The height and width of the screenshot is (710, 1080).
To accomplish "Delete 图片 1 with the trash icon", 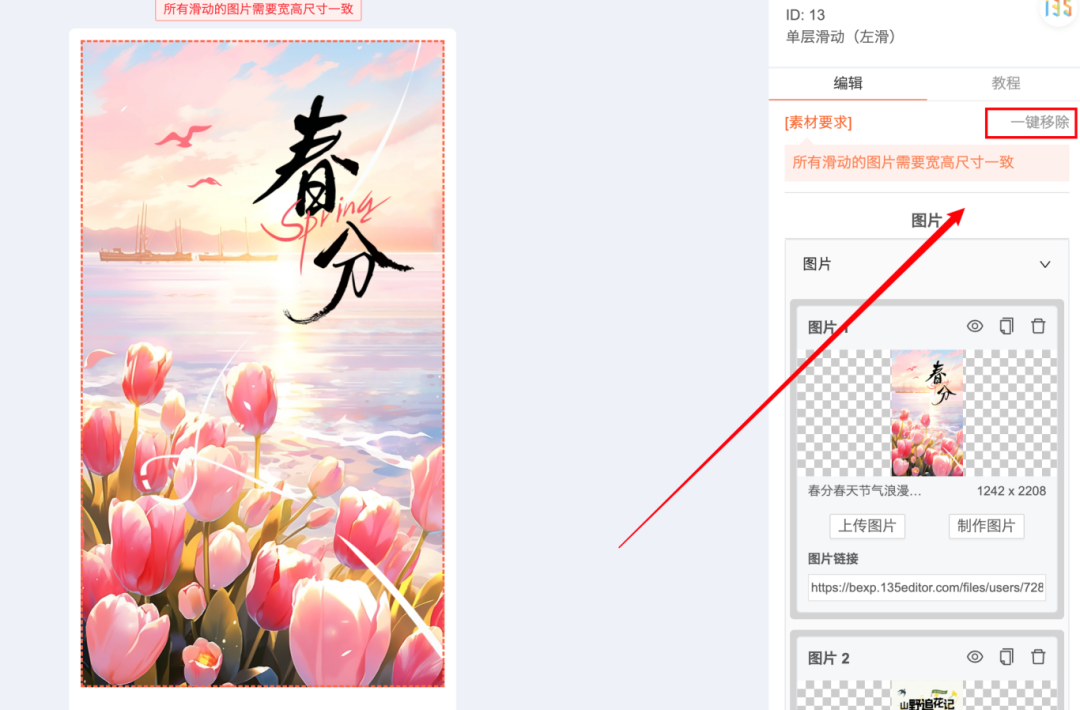I will pos(1038,326).
